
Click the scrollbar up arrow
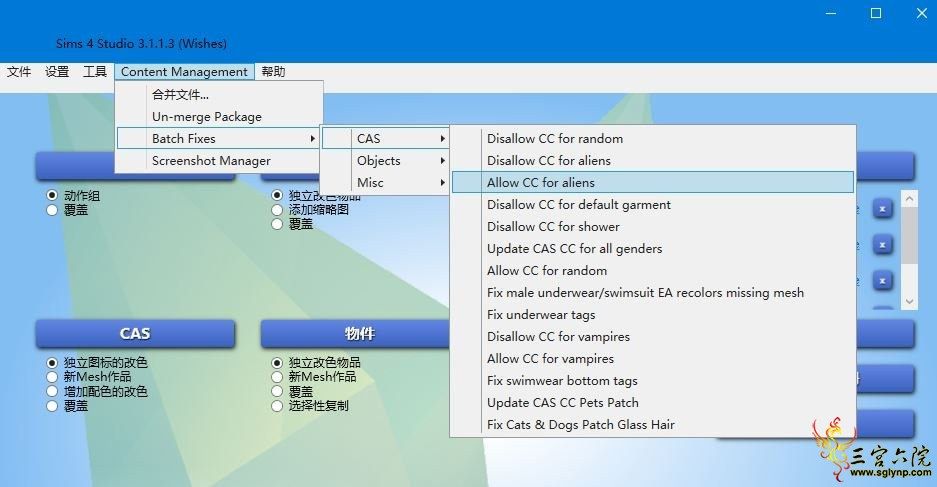click(x=910, y=198)
